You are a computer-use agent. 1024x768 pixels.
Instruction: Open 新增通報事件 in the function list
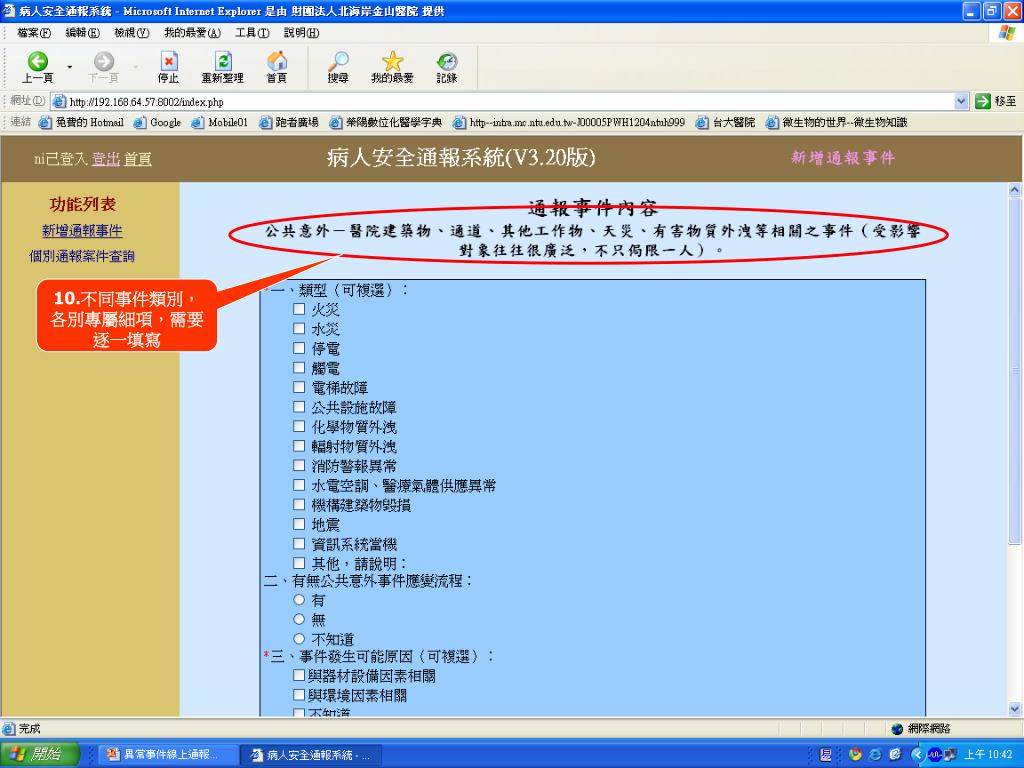click(x=82, y=231)
